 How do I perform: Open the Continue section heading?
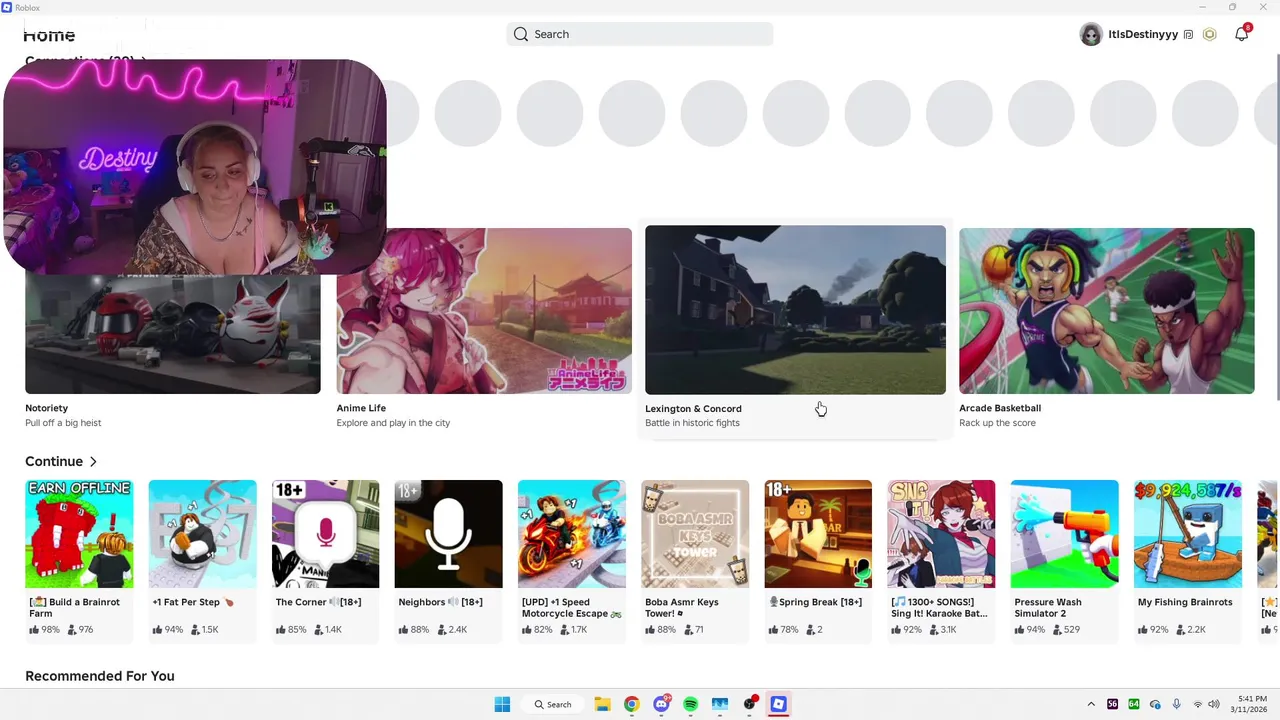click(54, 462)
